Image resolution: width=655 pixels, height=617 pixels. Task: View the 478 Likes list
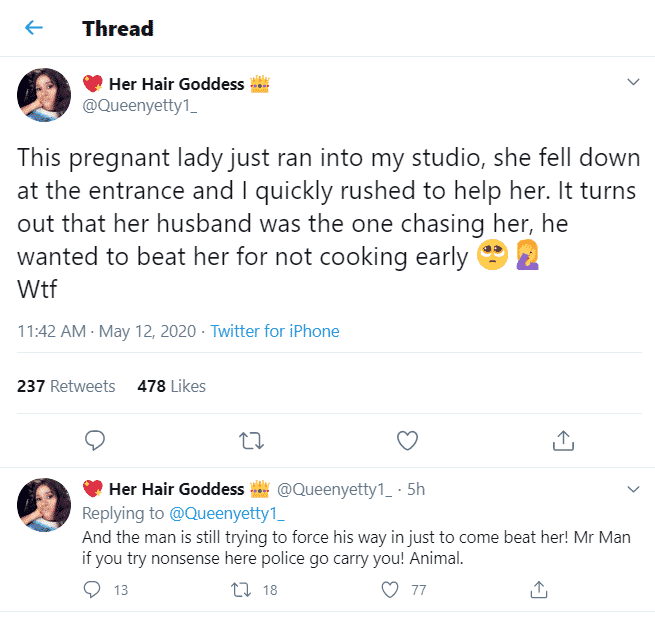point(171,386)
